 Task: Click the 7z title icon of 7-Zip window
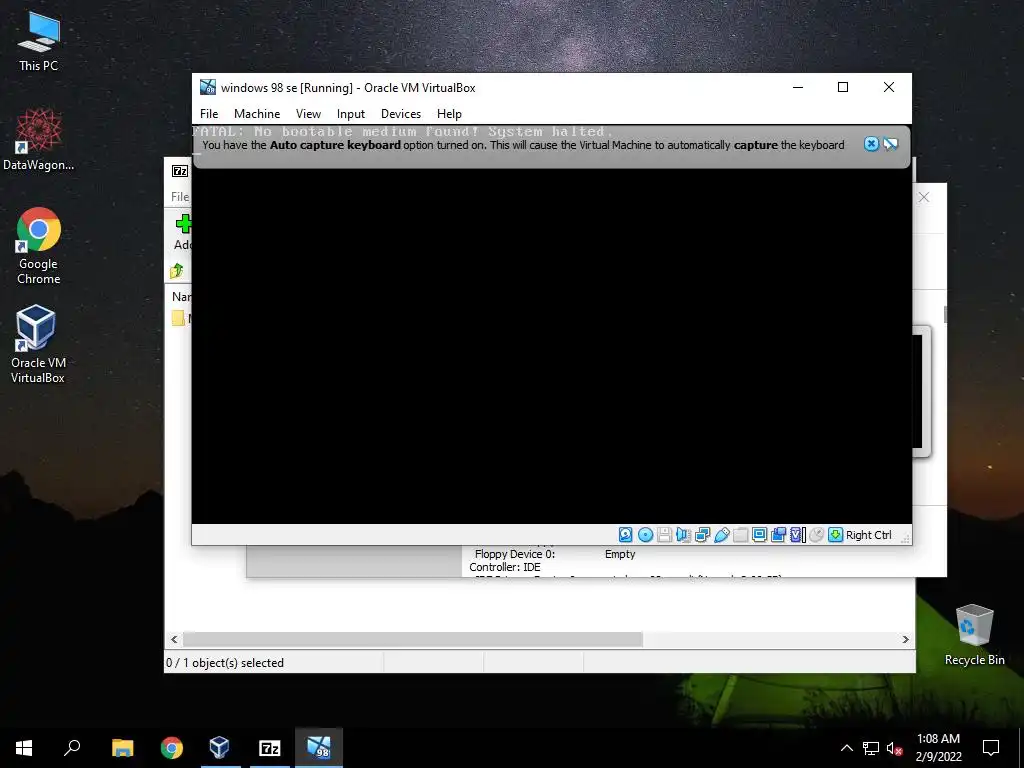click(x=180, y=171)
